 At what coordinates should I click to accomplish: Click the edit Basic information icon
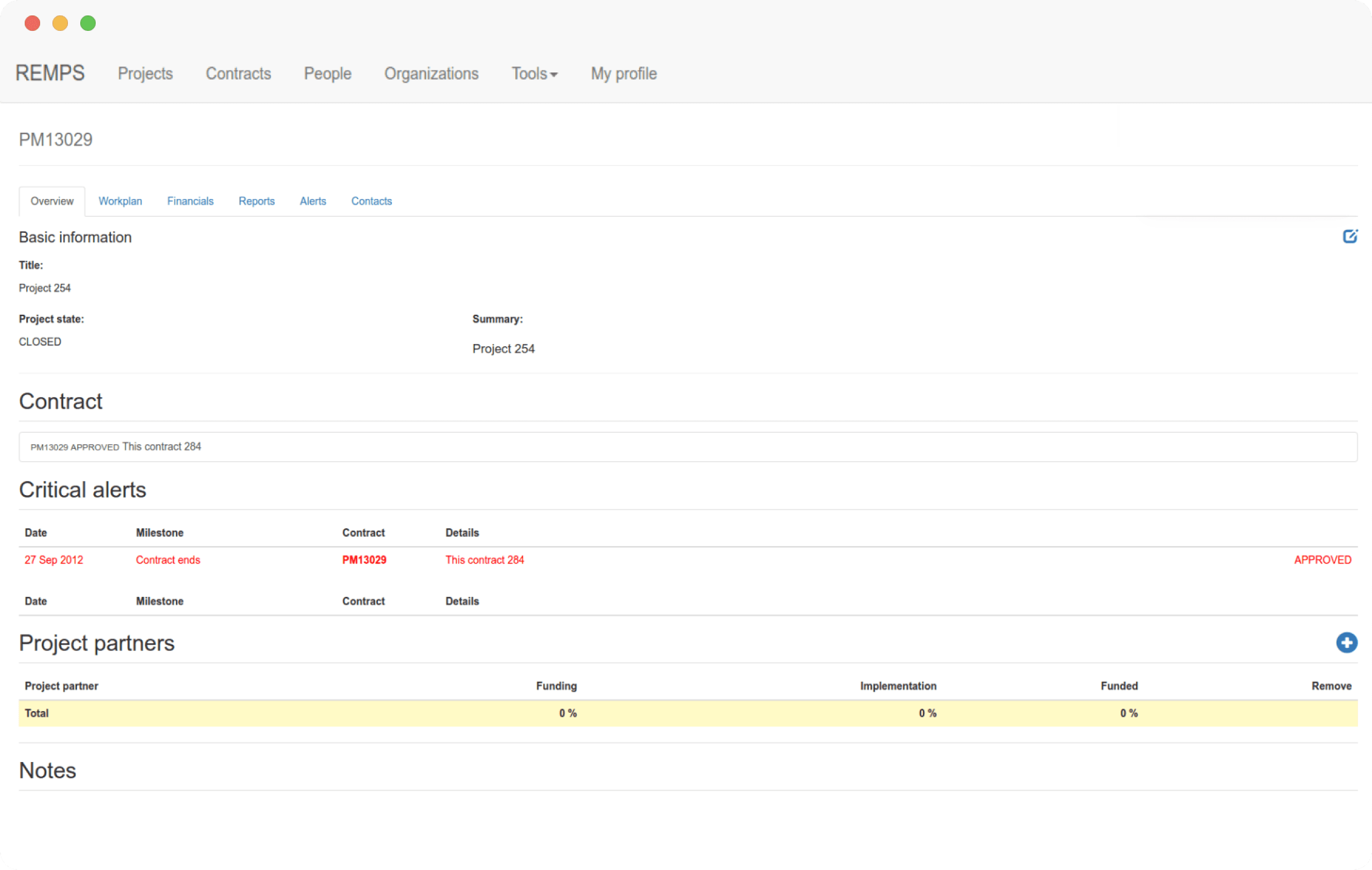1349,237
